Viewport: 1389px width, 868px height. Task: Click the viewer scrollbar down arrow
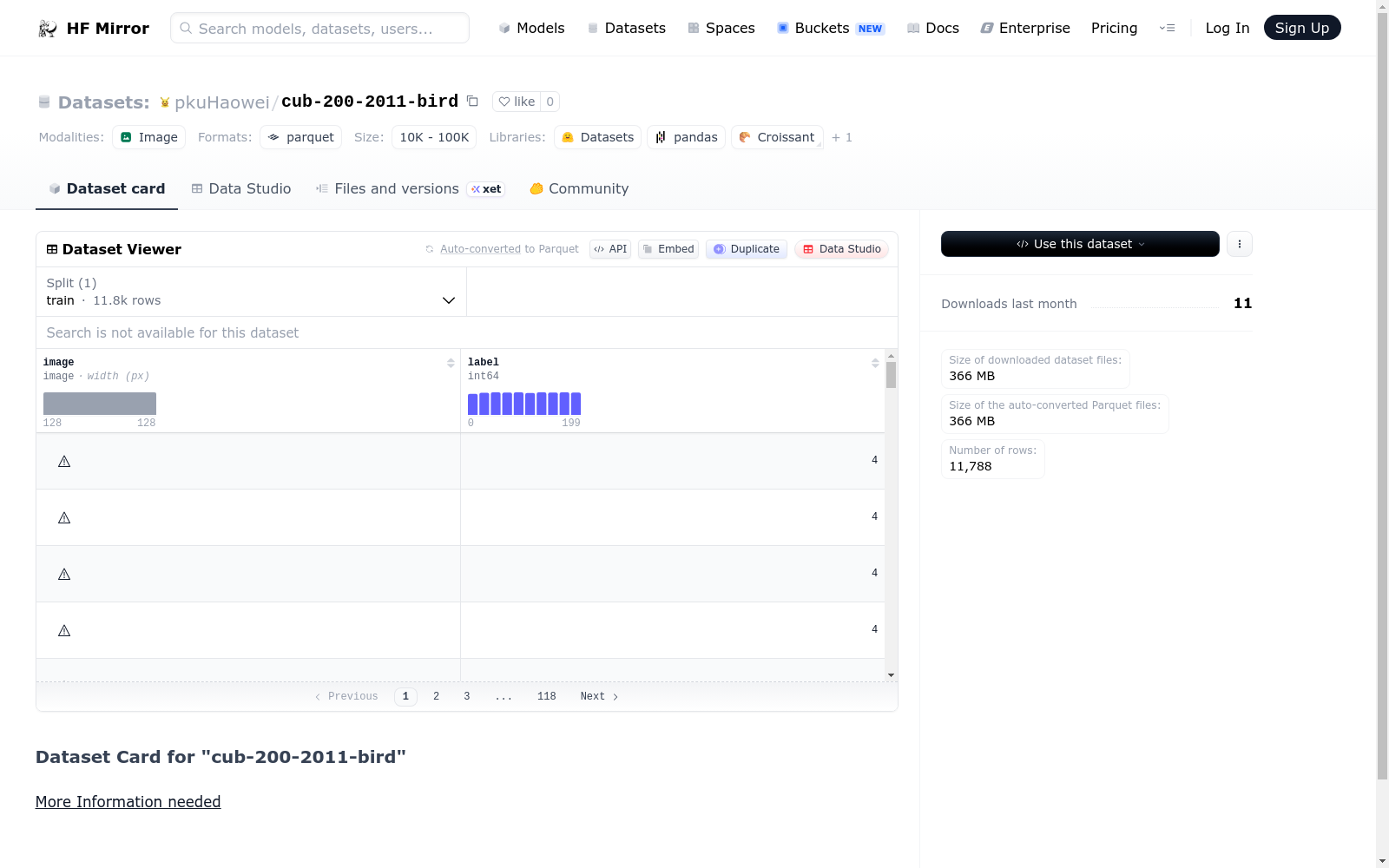click(x=891, y=675)
